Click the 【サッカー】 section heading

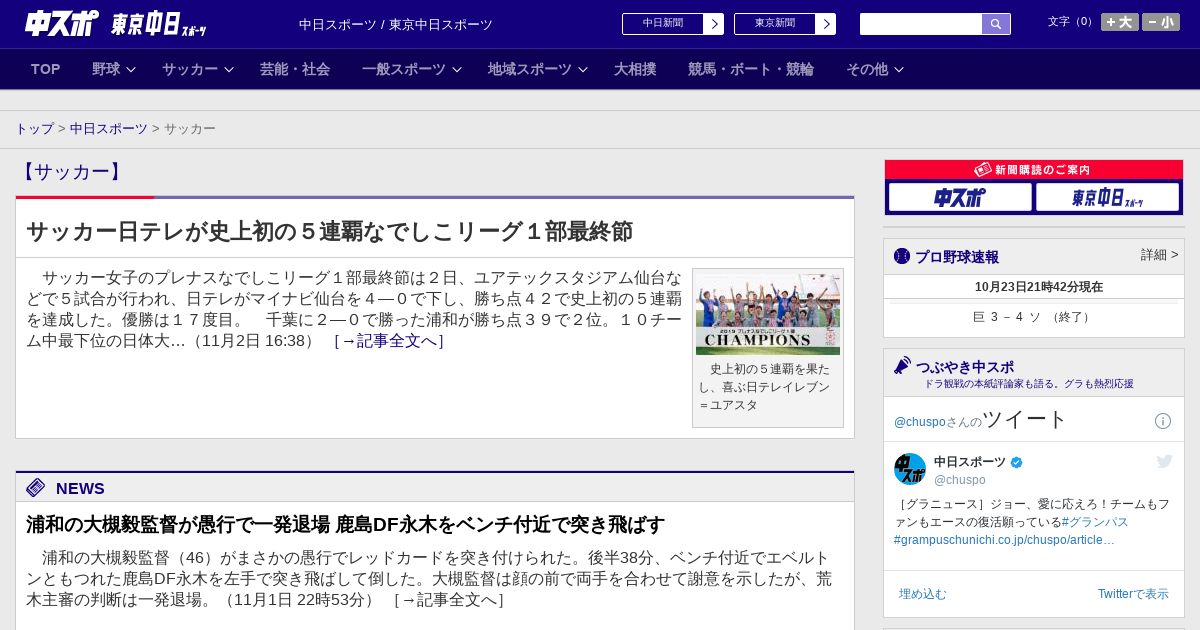point(71,172)
